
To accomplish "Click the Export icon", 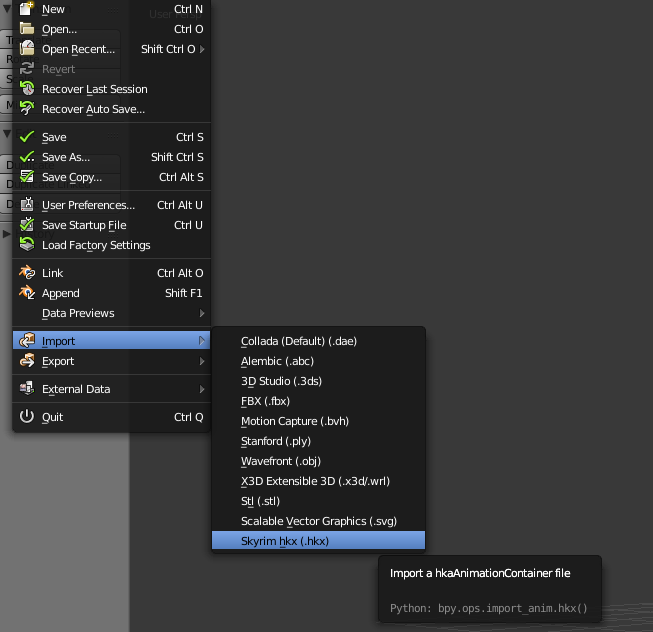I will click(27, 360).
